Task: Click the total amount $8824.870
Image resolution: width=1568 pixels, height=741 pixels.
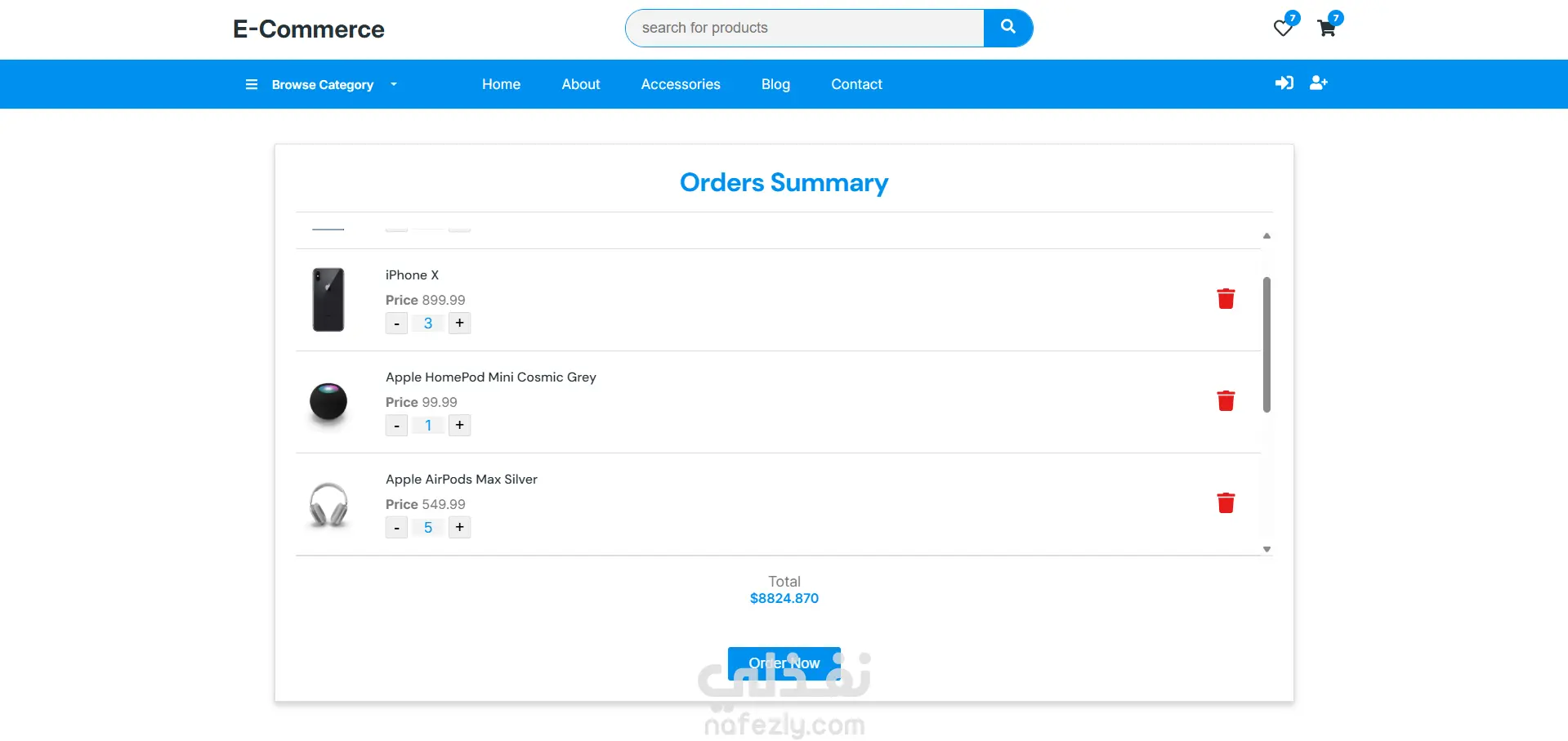Action: [x=784, y=598]
